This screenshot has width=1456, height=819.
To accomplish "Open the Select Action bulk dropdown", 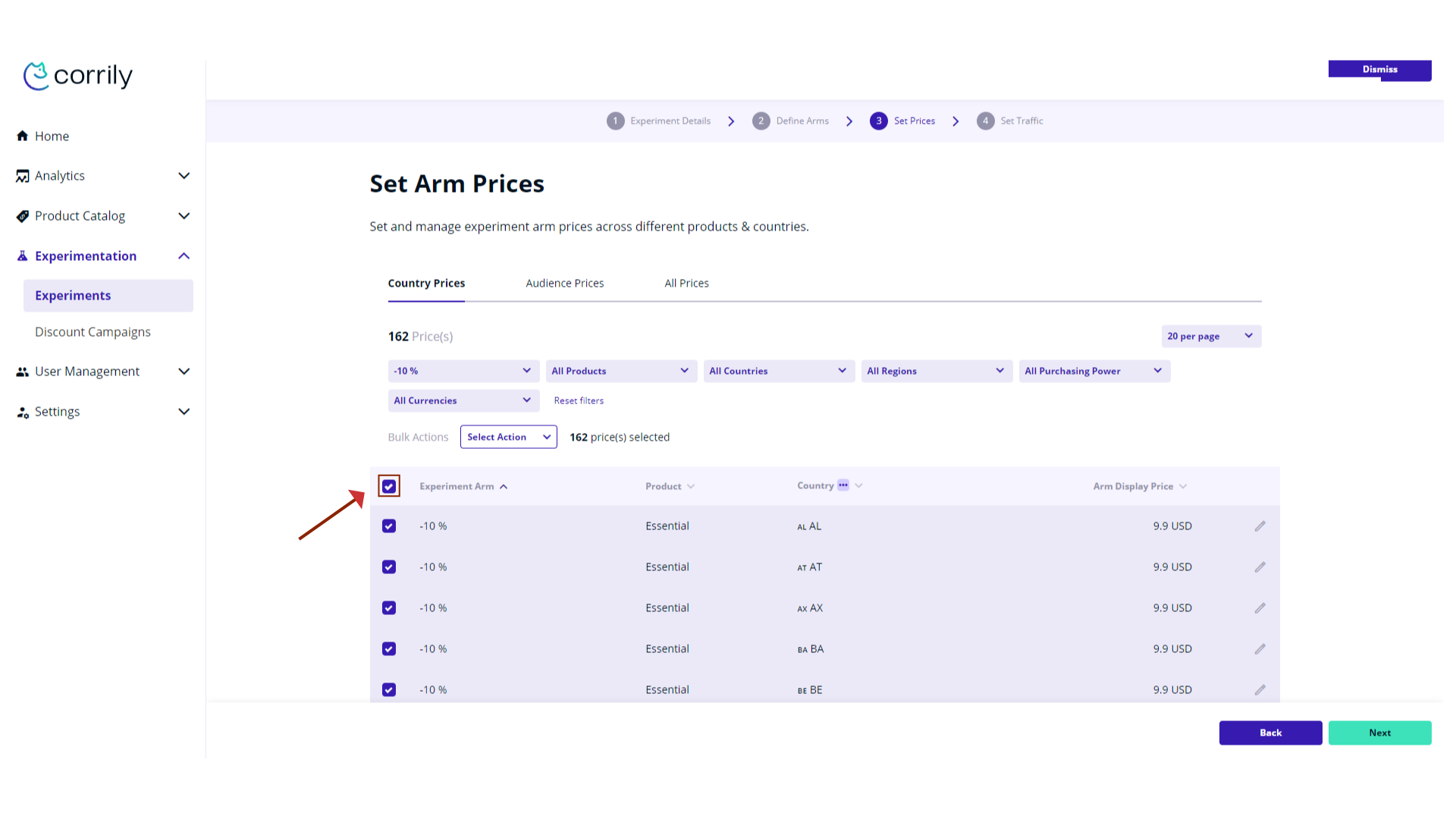I will [x=508, y=437].
